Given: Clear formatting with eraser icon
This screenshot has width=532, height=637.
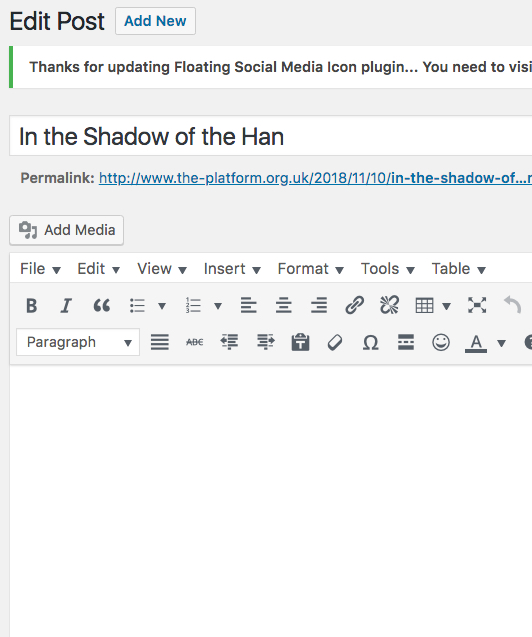Looking at the screenshot, I should tap(335, 342).
